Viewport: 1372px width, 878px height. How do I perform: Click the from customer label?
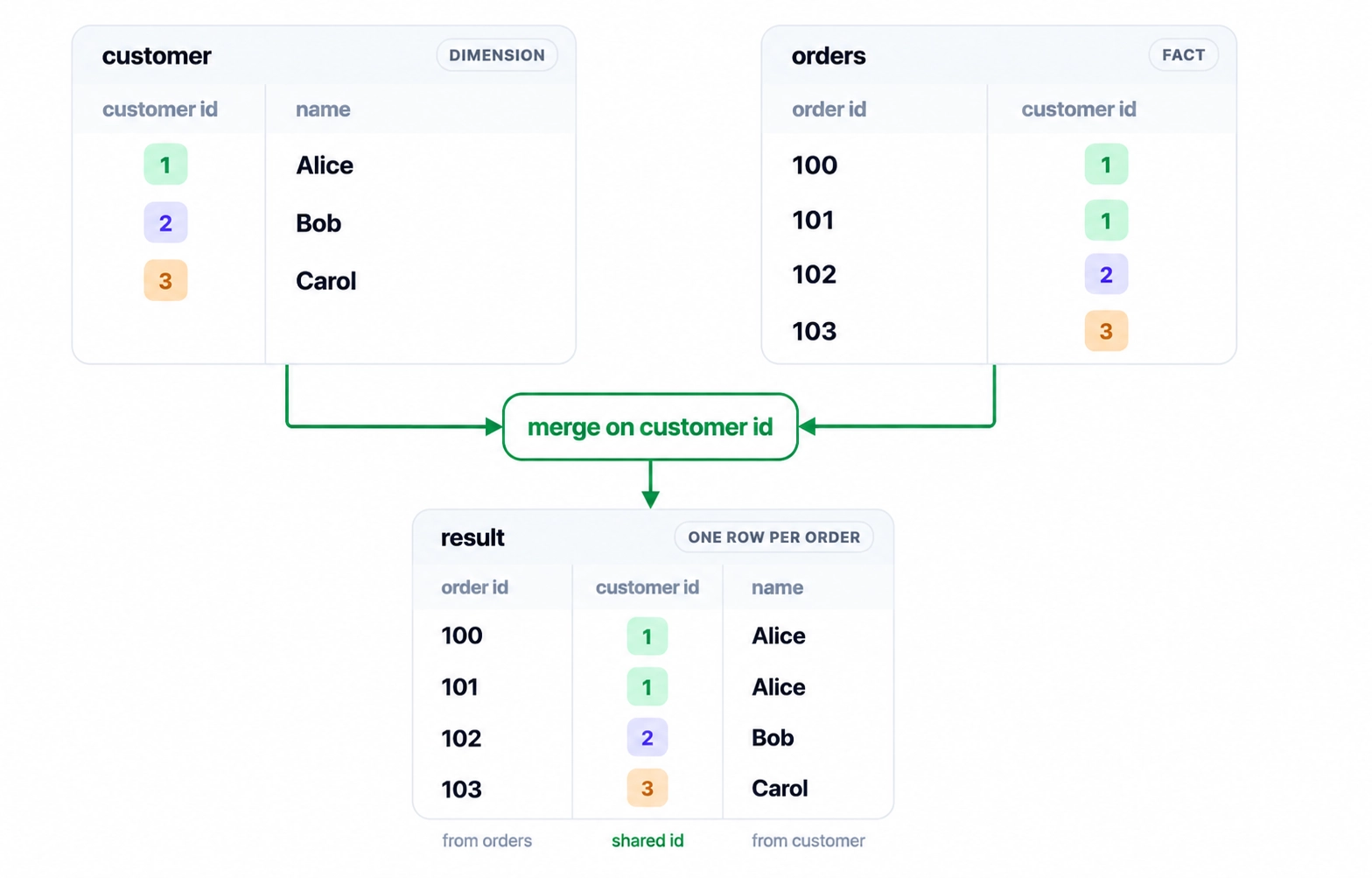[808, 840]
